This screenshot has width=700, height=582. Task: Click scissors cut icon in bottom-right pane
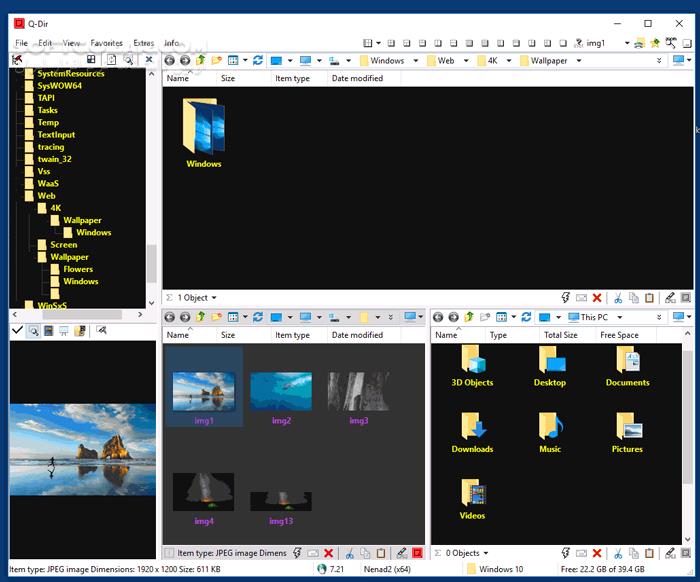pos(618,552)
